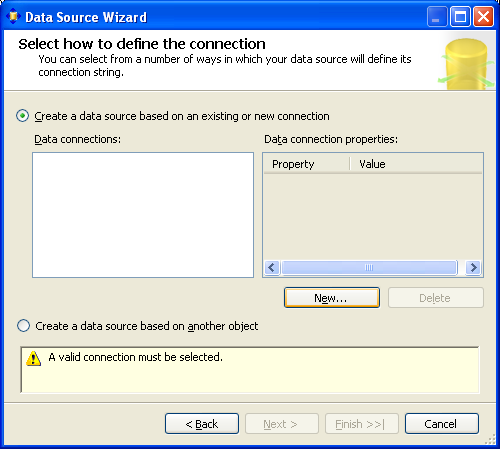Click the Data Source Wizard title bar icon
The image size is (500, 449).
click(x=13, y=17)
